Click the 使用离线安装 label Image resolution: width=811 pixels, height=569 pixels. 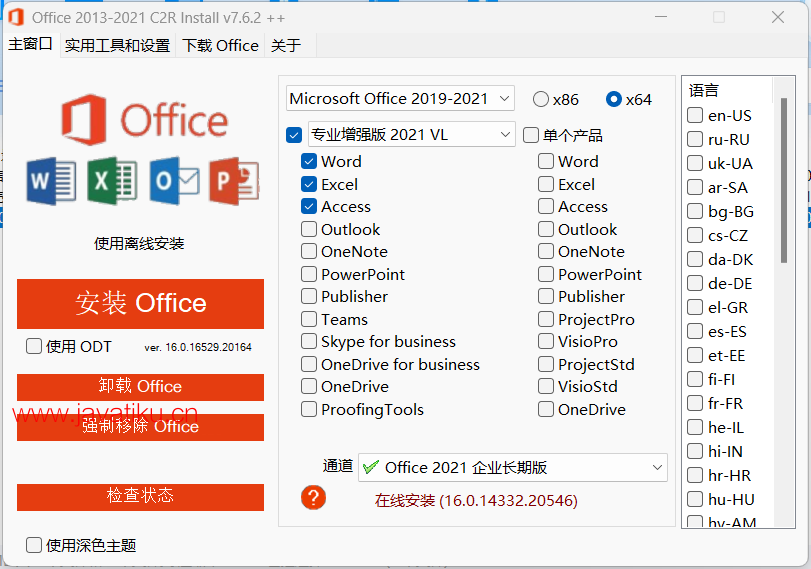139,243
